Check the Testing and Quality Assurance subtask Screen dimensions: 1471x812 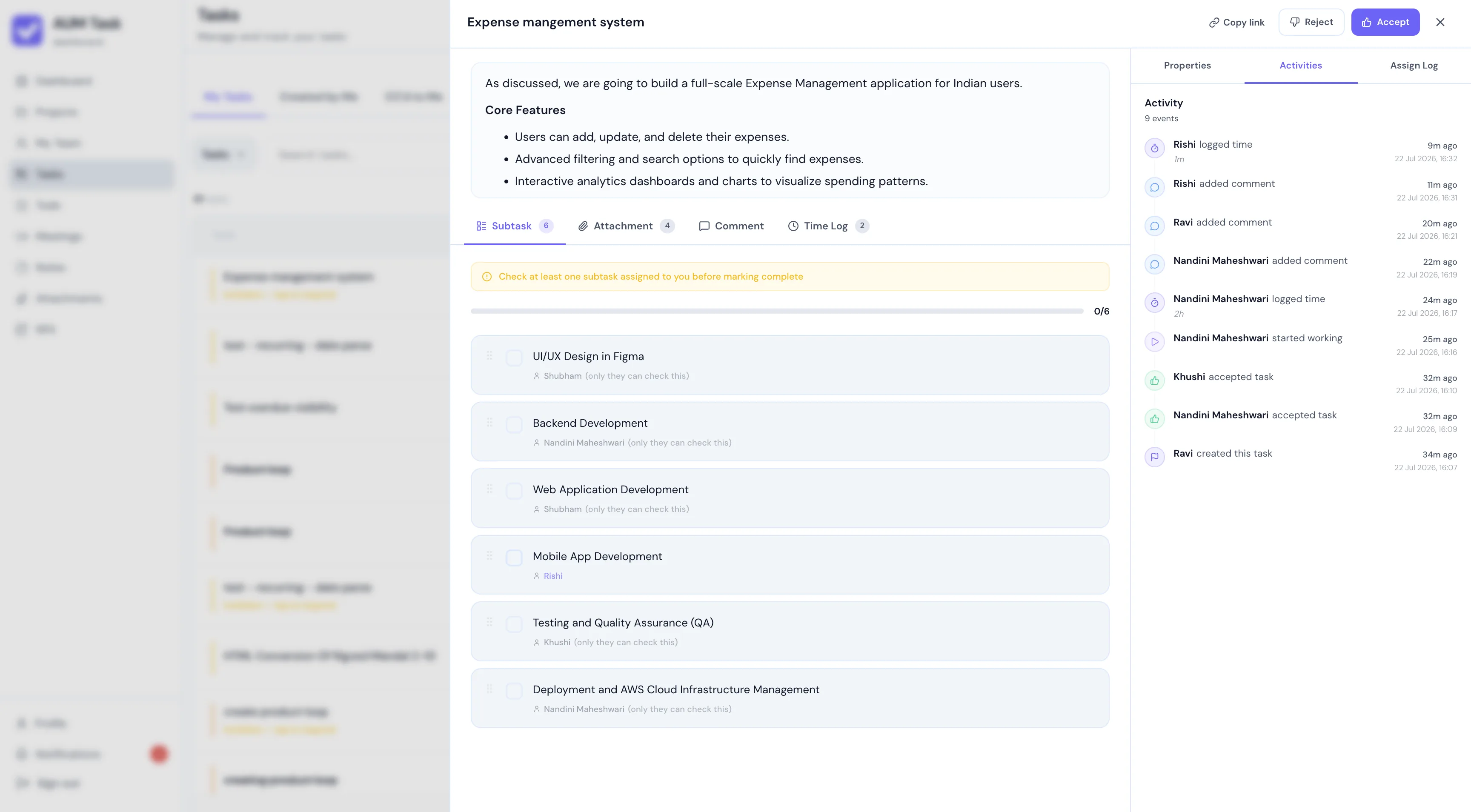point(514,625)
